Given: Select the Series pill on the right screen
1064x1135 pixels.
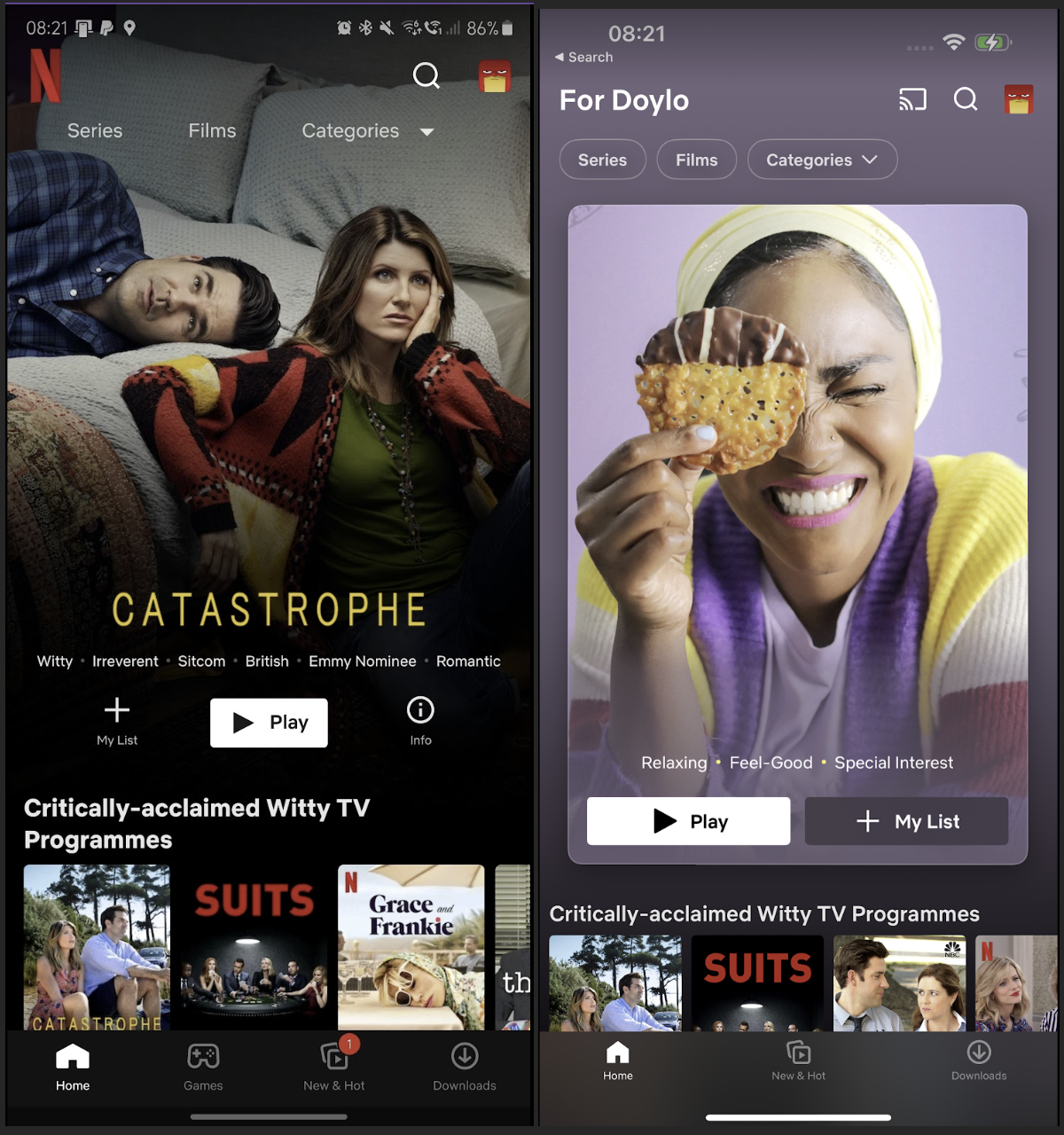Looking at the screenshot, I should point(603,160).
